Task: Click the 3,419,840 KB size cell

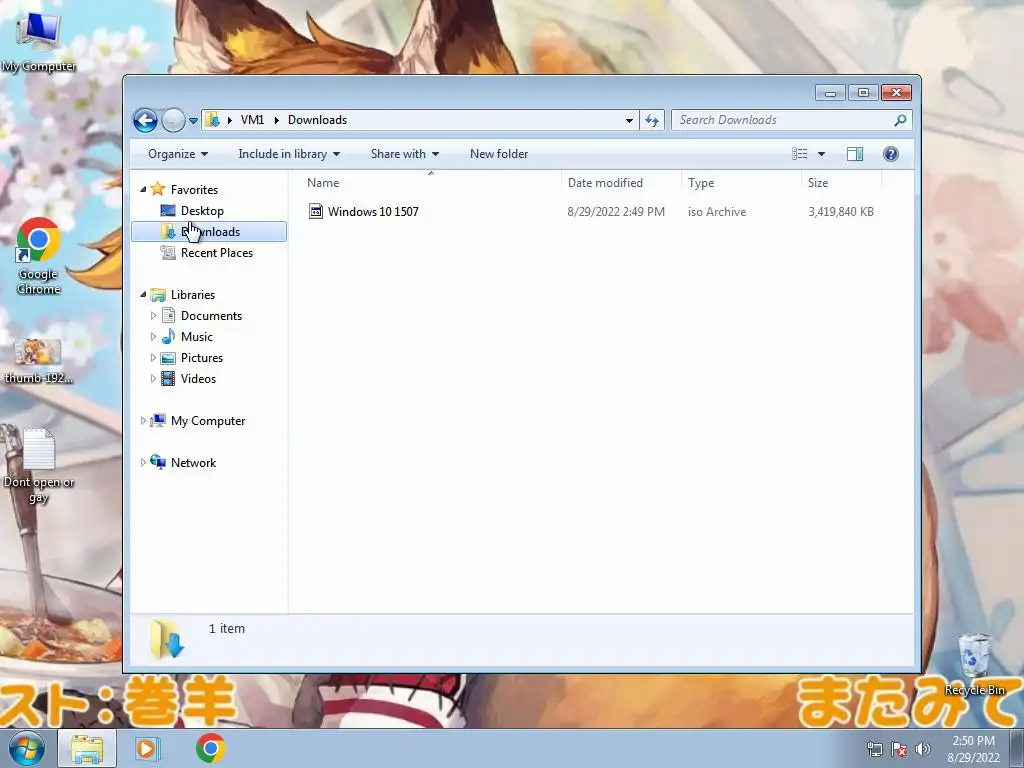Action: tap(840, 212)
